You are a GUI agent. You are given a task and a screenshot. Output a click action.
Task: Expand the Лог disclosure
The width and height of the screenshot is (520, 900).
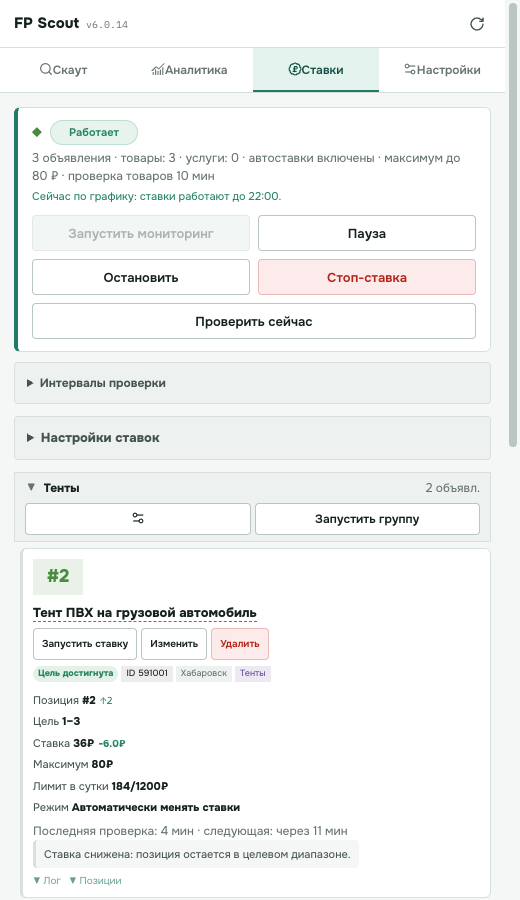46,880
